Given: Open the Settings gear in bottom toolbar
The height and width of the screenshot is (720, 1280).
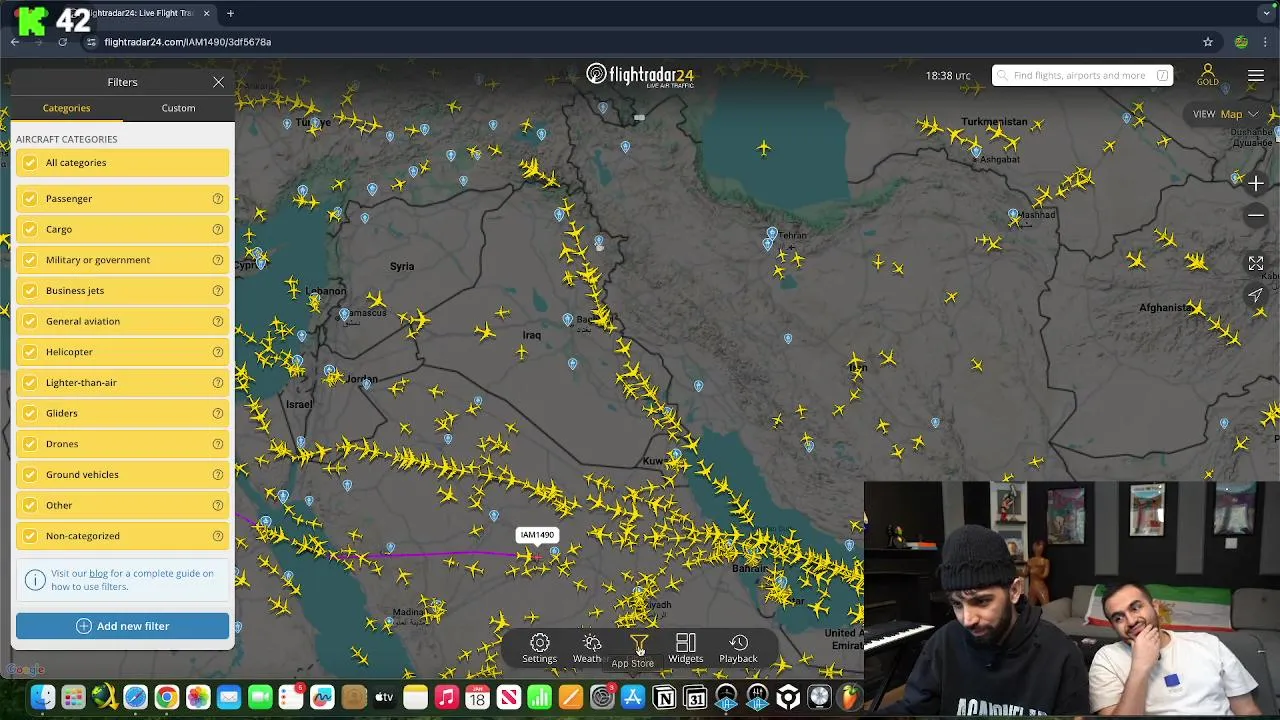Looking at the screenshot, I should (x=539, y=648).
